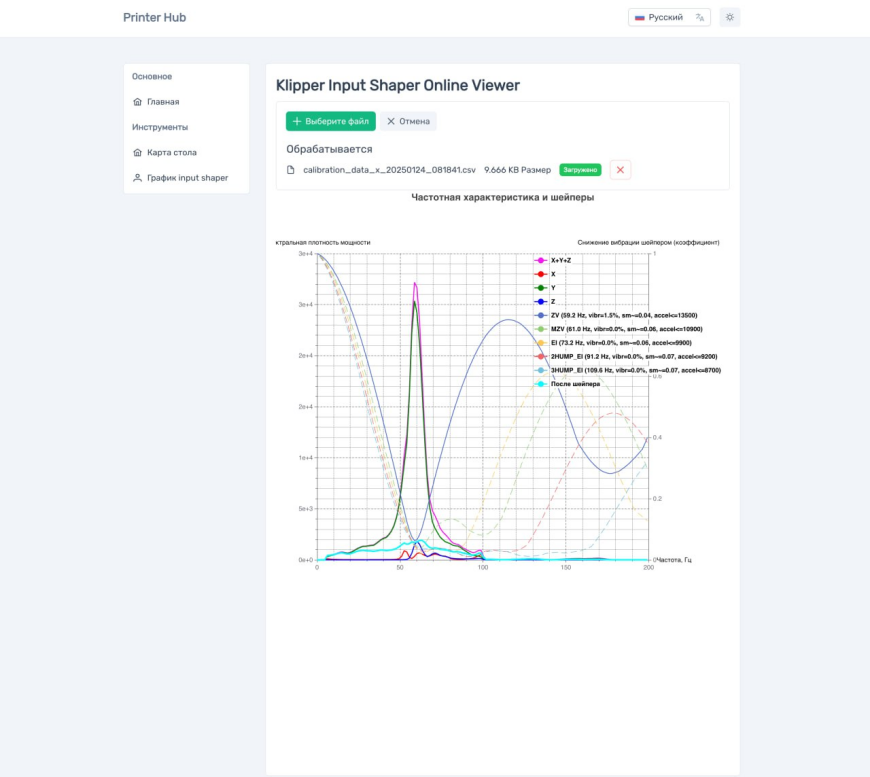Click the calibration_data_x_20250124_081841.csv filename

[x=389, y=170]
